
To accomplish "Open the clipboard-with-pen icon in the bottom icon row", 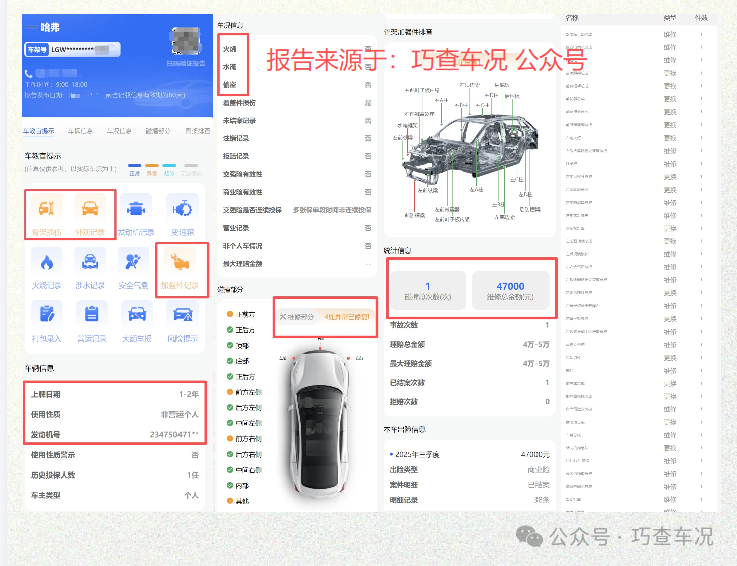I will [x=47, y=314].
